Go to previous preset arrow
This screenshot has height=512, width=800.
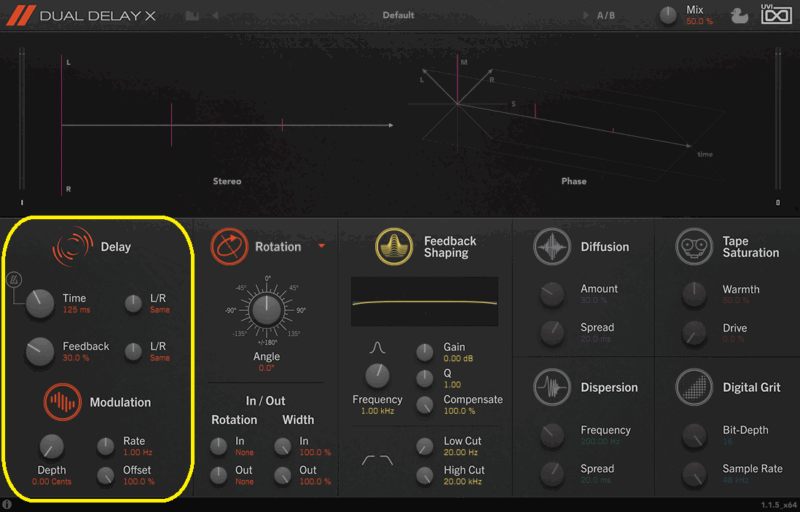coord(215,15)
